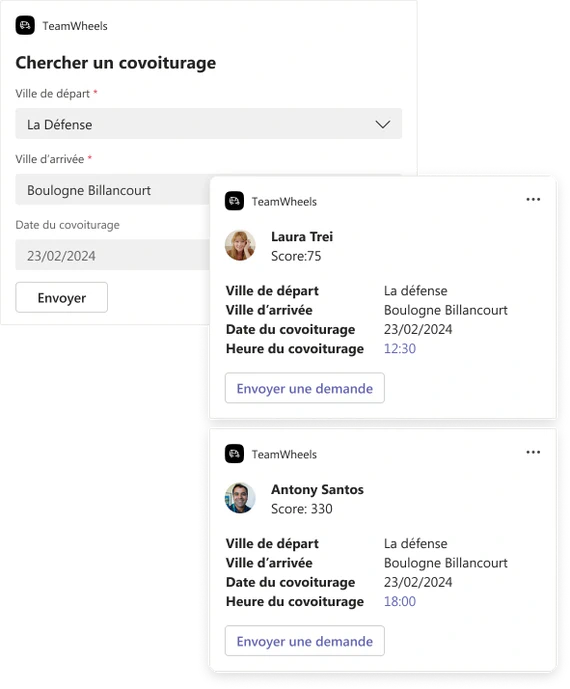Viewport: 570px width, 689px height.
Task: Expand the Ville de départ dropdown chevron
Action: (383, 124)
